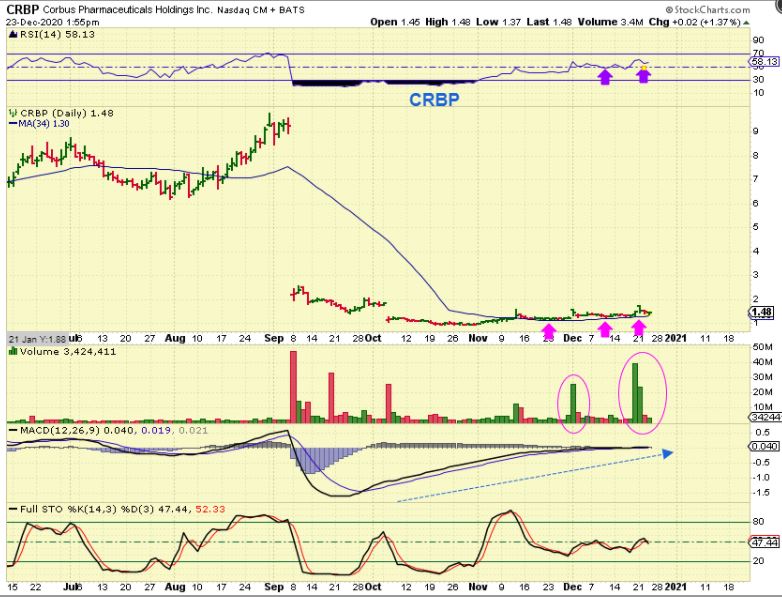Click the 1.48 last-price tag on price axis

(x=762, y=313)
